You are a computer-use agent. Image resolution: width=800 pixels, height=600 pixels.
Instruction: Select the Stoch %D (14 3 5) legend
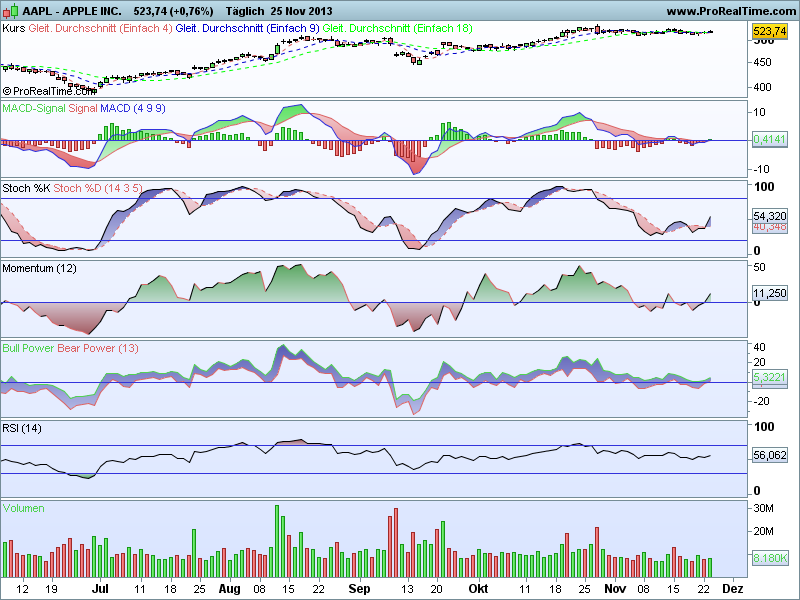click(x=98, y=188)
